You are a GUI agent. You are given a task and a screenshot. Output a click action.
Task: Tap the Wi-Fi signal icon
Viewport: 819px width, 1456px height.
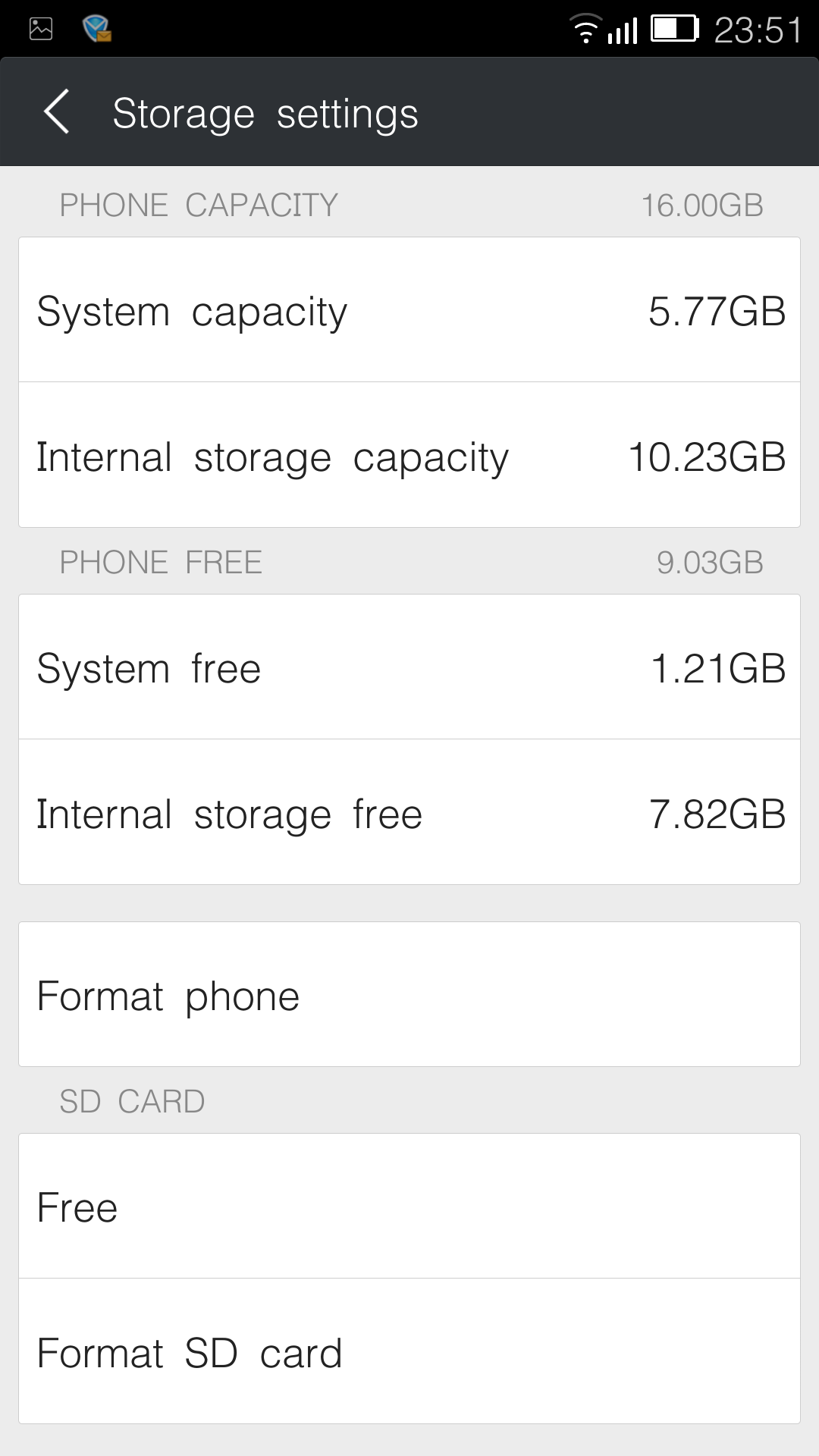pos(585,29)
